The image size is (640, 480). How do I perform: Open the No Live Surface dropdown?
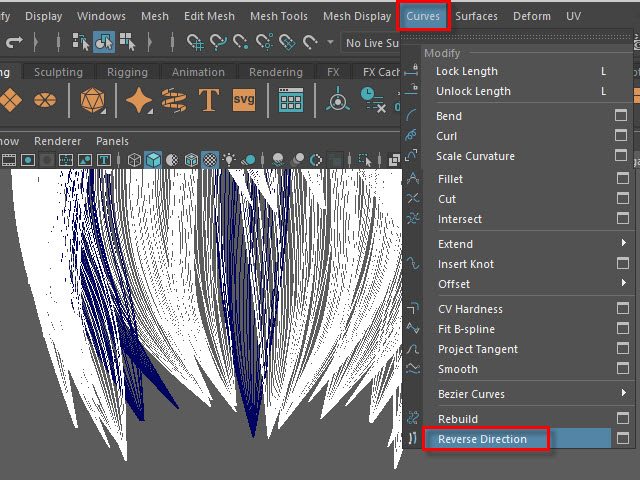point(370,42)
